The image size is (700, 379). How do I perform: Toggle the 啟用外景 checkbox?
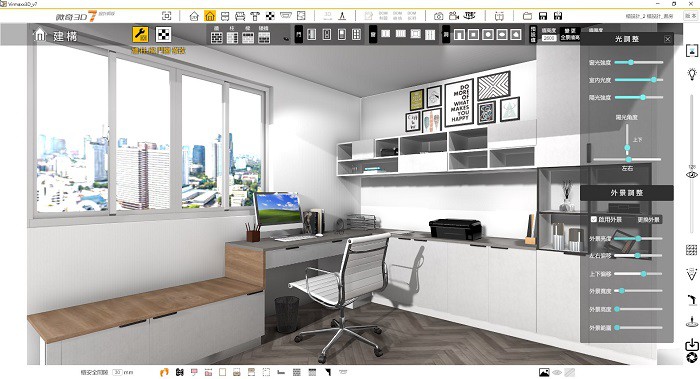click(x=594, y=219)
